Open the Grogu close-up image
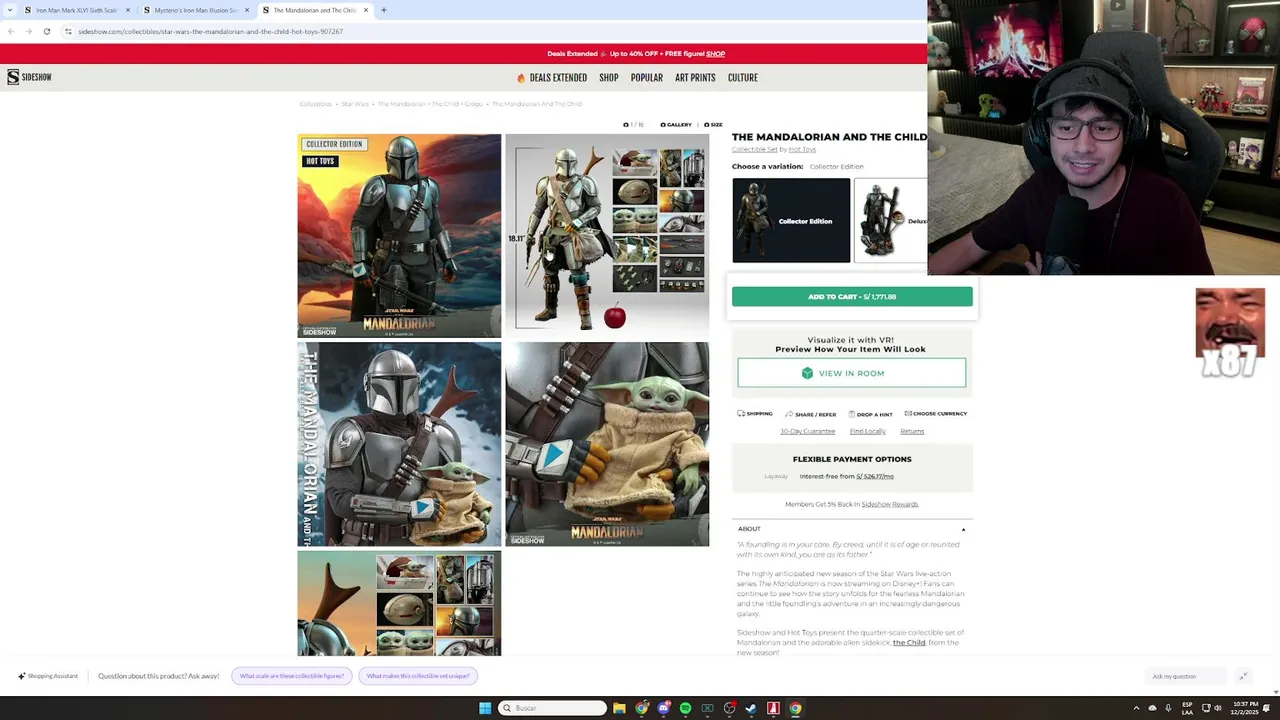 coord(607,444)
